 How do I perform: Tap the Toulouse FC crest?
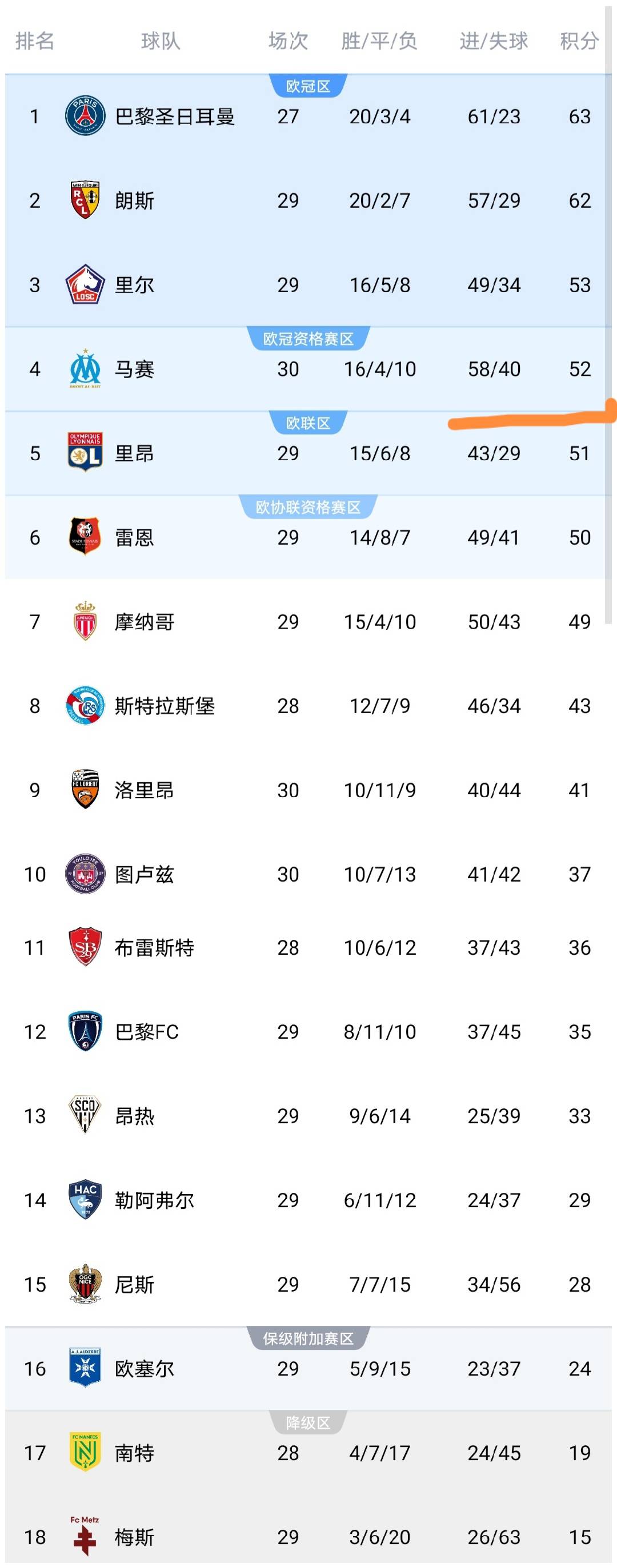(85, 874)
